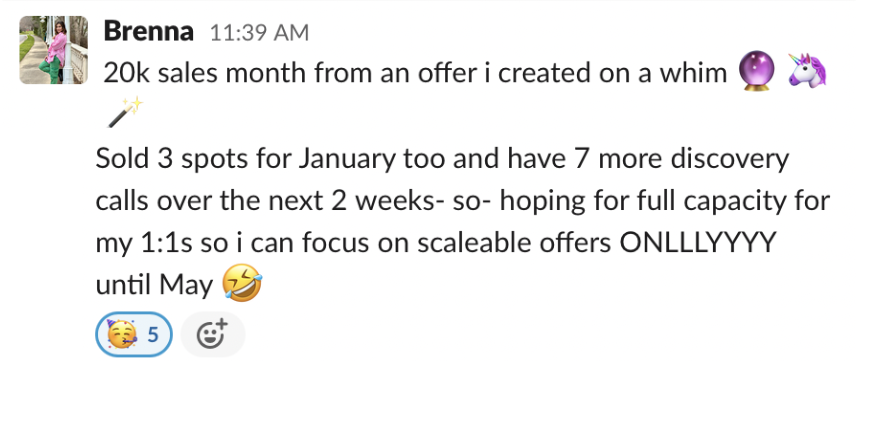Click the crystal ball emoji

pyautogui.click(x=755, y=72)
